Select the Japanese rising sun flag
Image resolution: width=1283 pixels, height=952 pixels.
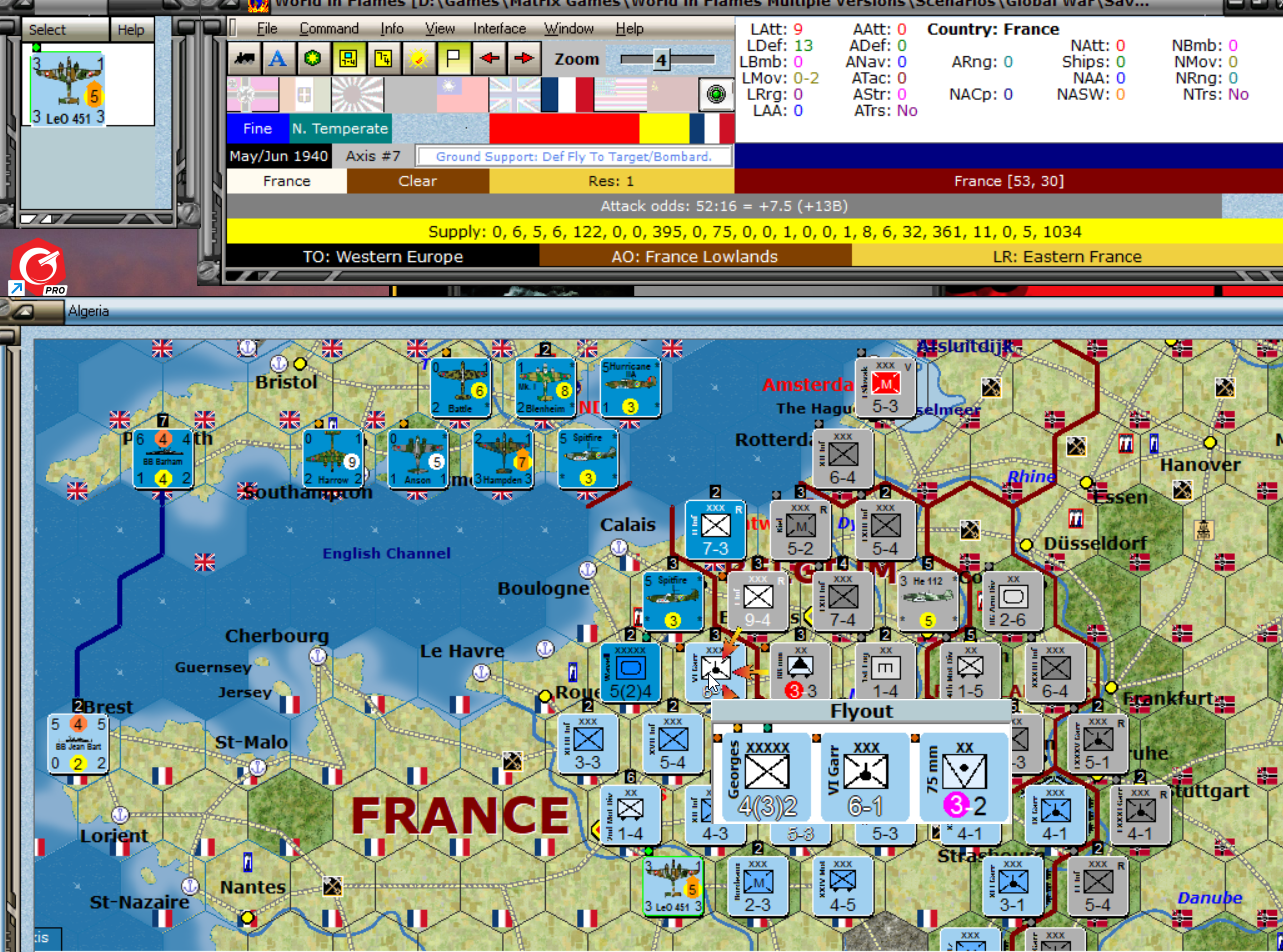[x=357, y=95]
